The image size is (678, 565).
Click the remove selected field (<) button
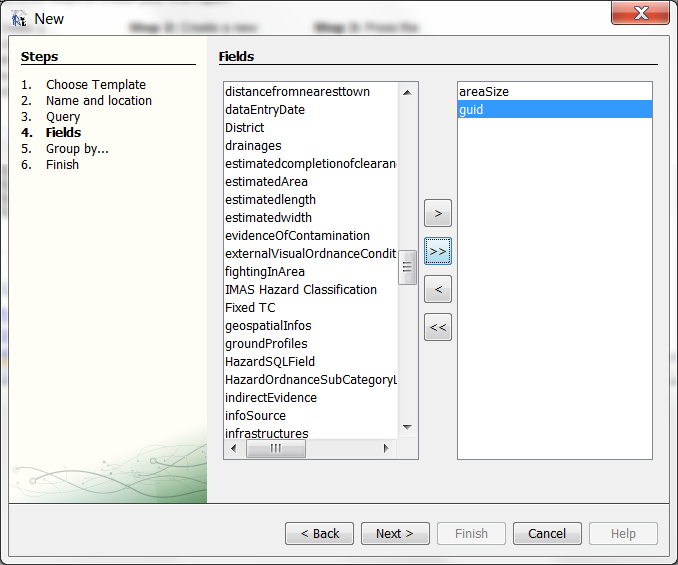point(437,290)
